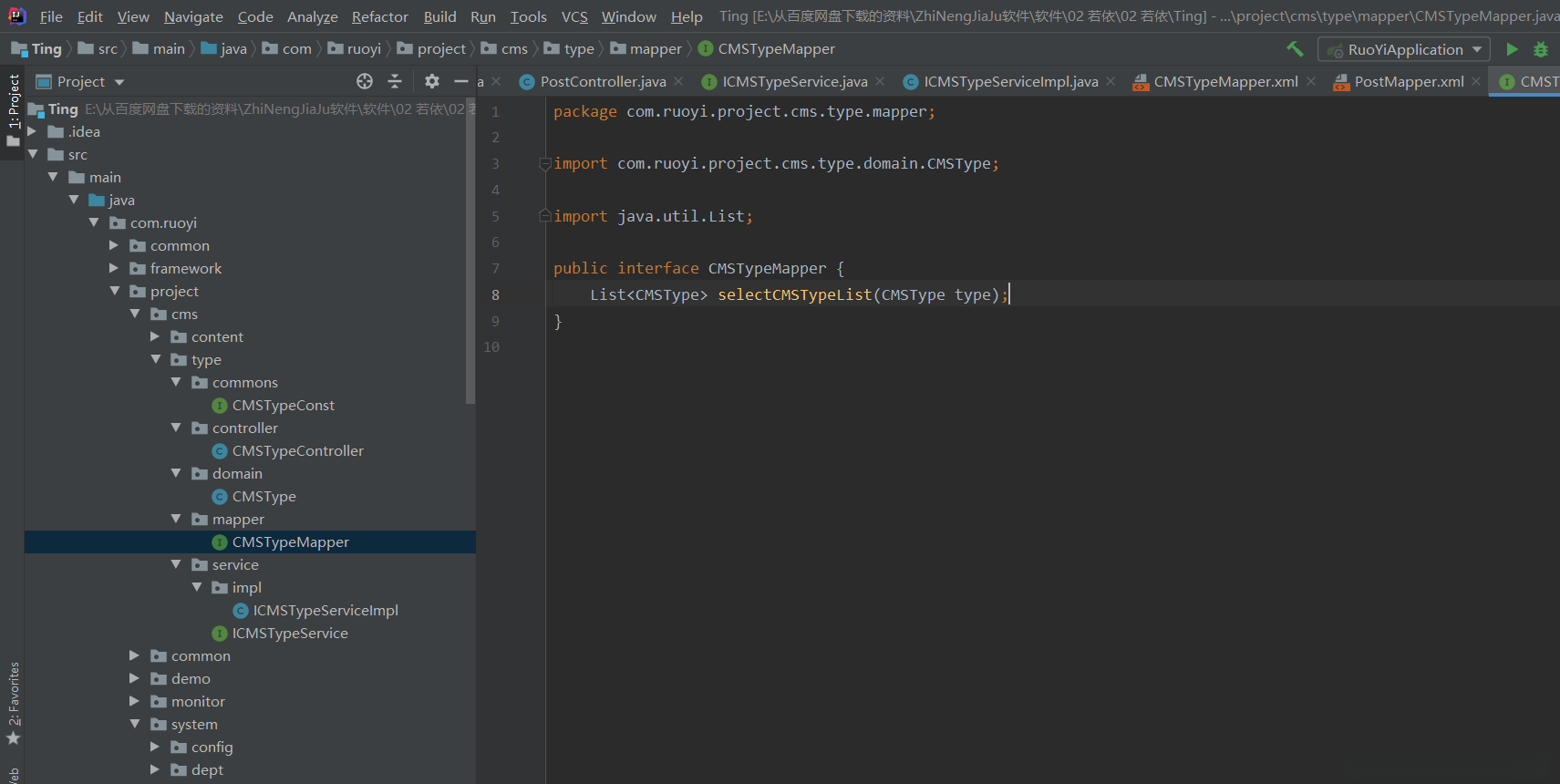Expand the framework package node
Screen dimensions: 1560x784
[114, 268]
